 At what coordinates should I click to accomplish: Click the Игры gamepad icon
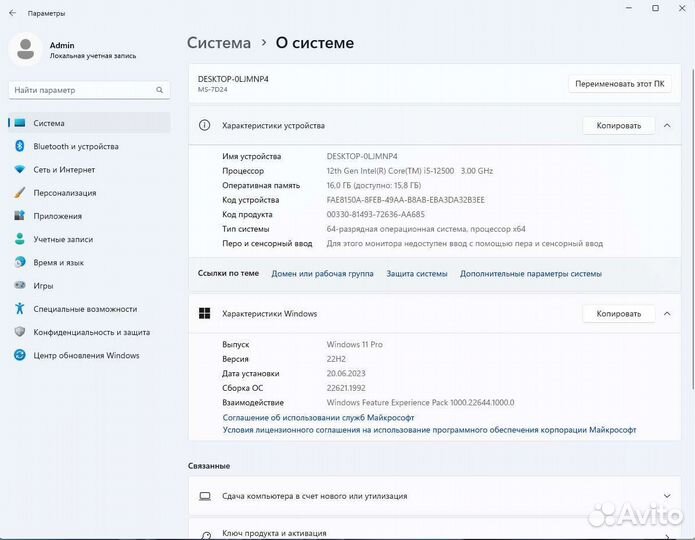(20, 285)
